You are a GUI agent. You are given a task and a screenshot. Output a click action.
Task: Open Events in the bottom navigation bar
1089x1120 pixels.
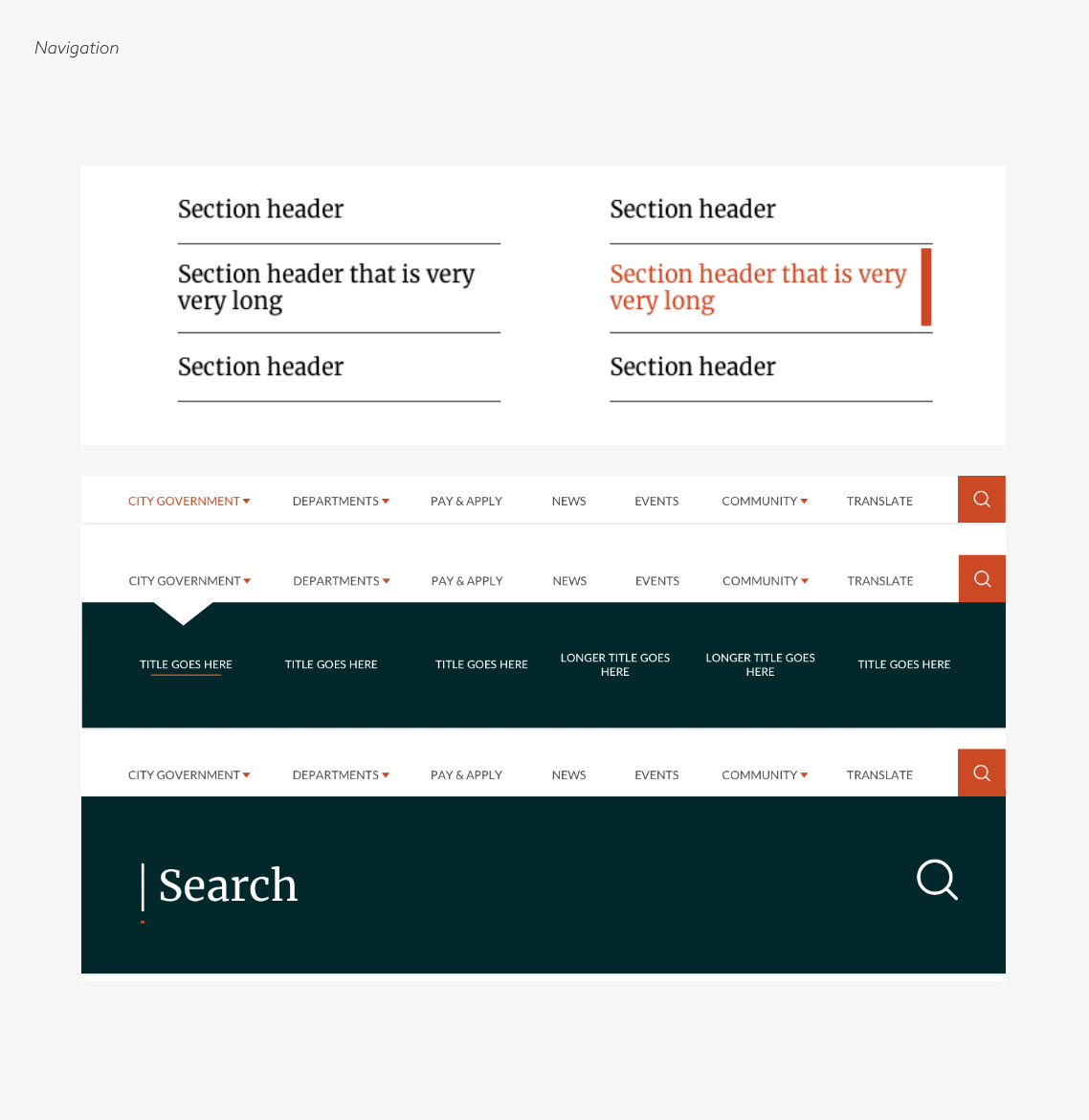pyautogui.click(x=656, y=775)
